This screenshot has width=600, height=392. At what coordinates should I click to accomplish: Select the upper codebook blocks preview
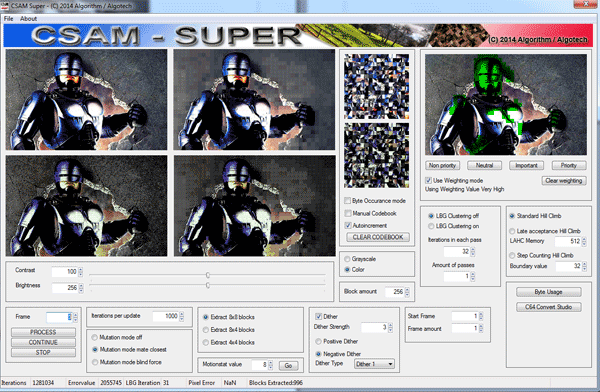tap(377, 87)
